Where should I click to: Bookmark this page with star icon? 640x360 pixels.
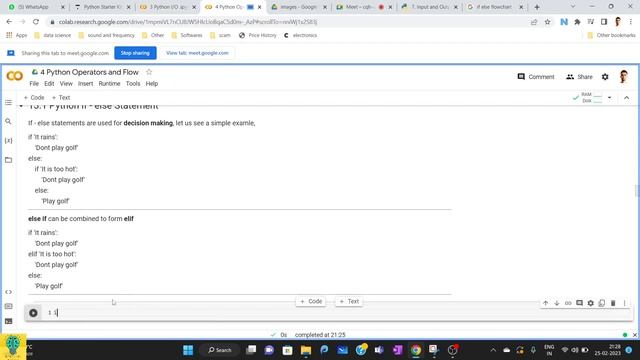coord(547,22)
